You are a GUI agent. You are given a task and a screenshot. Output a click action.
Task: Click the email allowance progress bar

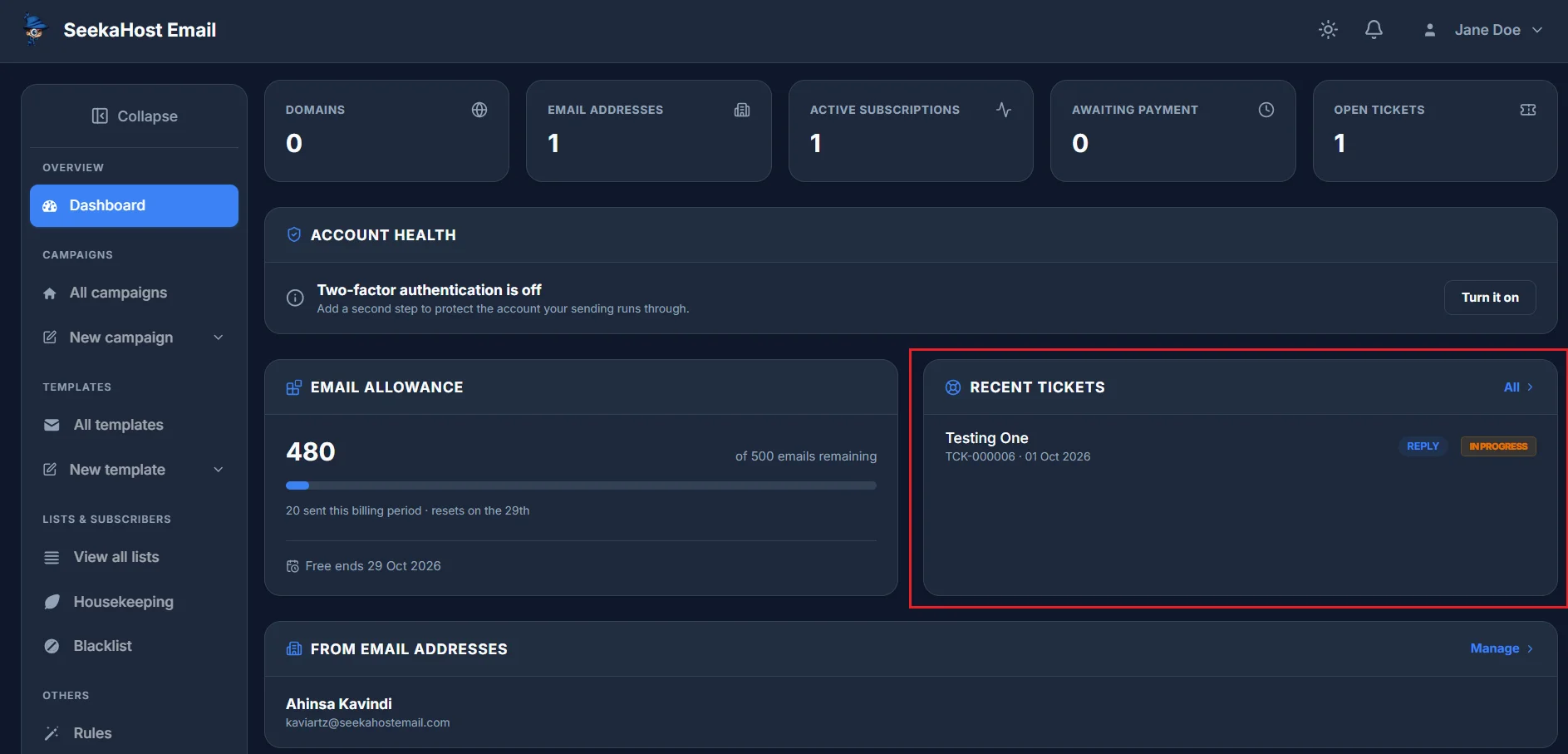click(x=581, y=485)
